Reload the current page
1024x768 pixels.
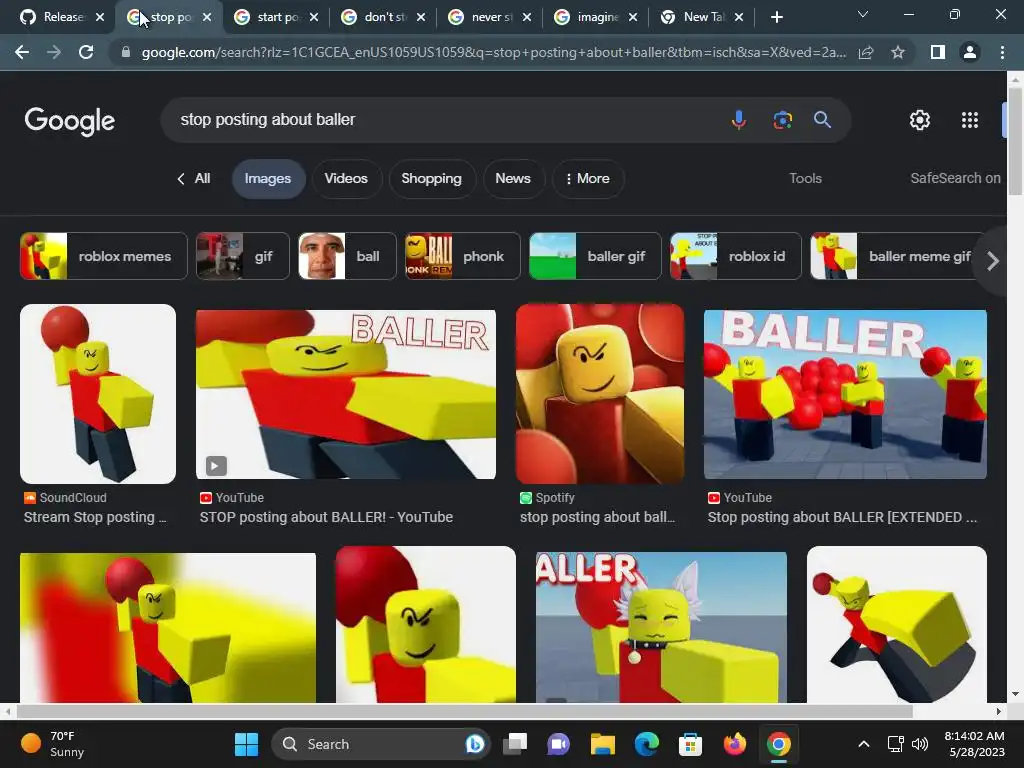click(86, 52)
